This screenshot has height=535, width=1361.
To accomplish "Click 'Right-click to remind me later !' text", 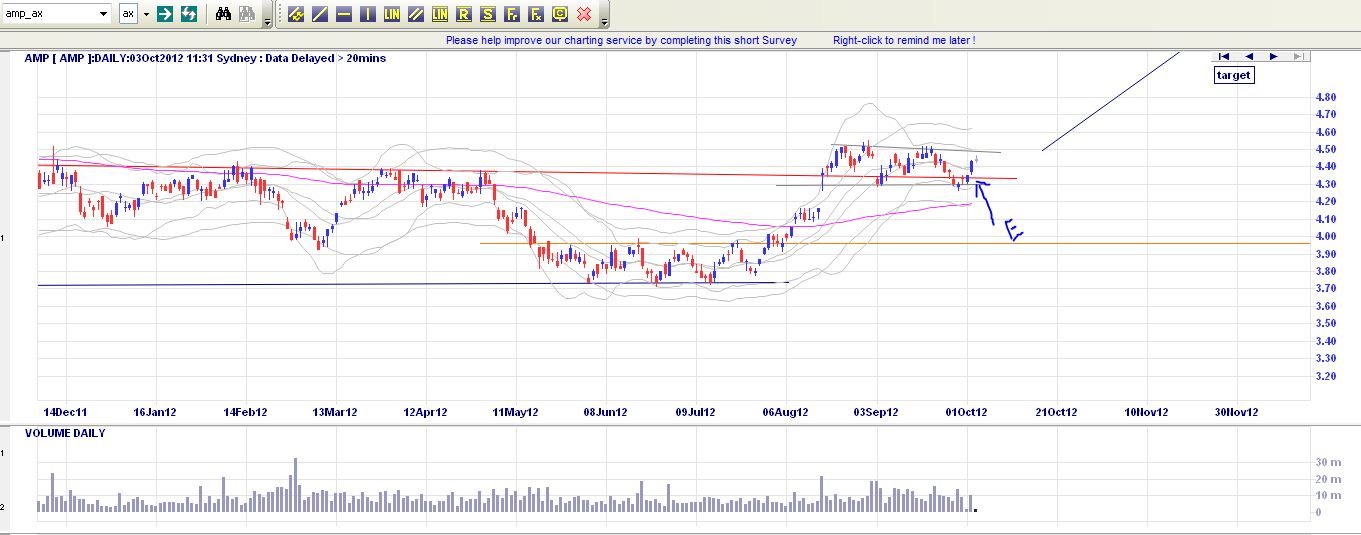I will [904, 40].
